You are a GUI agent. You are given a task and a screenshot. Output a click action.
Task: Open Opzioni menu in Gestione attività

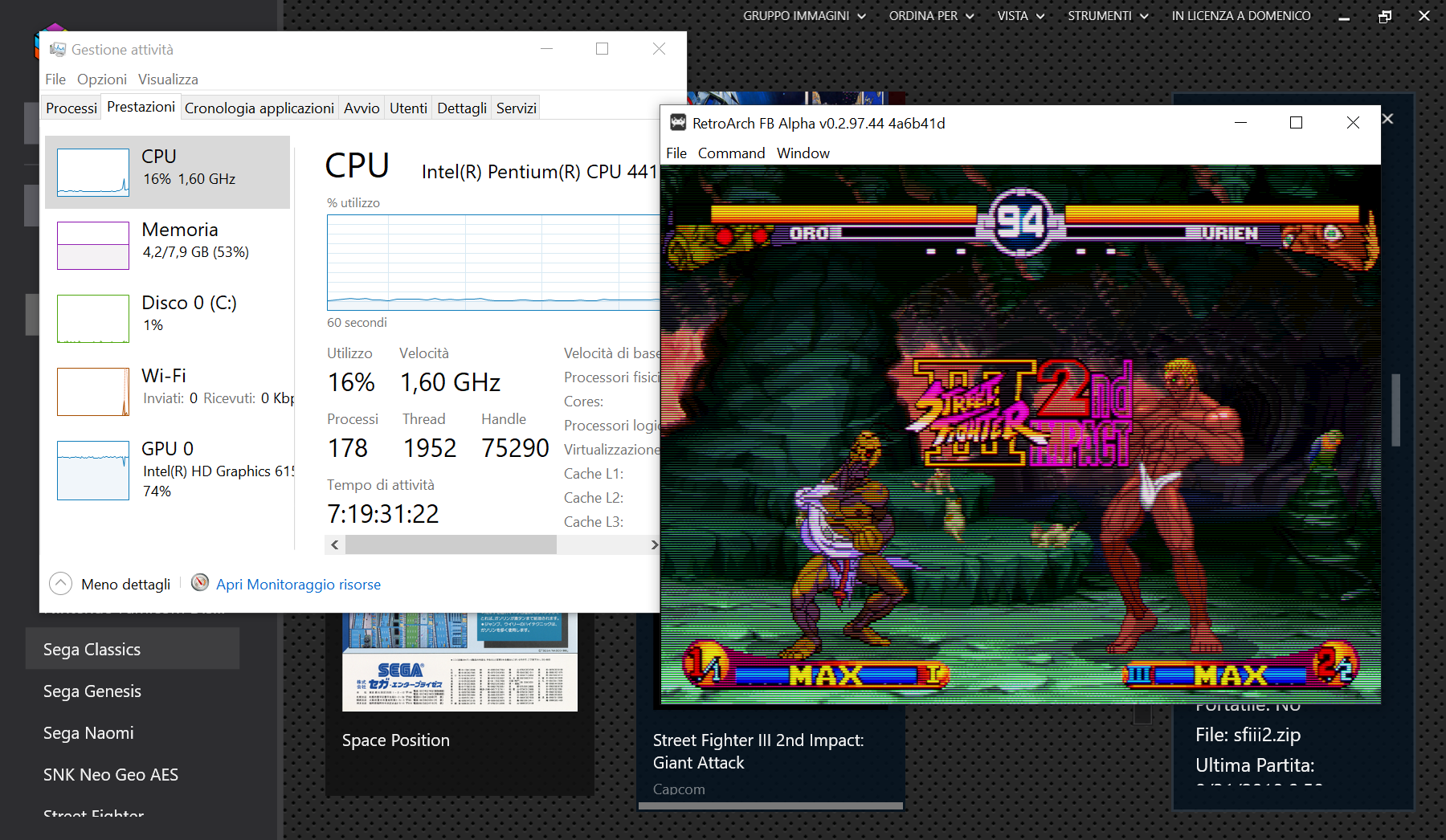click(x=102, y=80)
